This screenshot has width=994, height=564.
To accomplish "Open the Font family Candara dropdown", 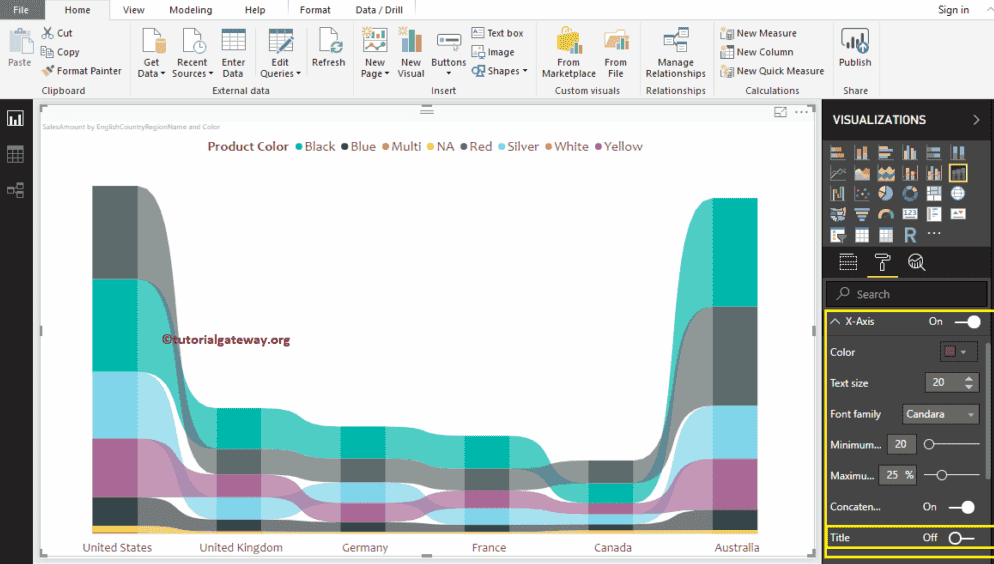I will (940, 414).
